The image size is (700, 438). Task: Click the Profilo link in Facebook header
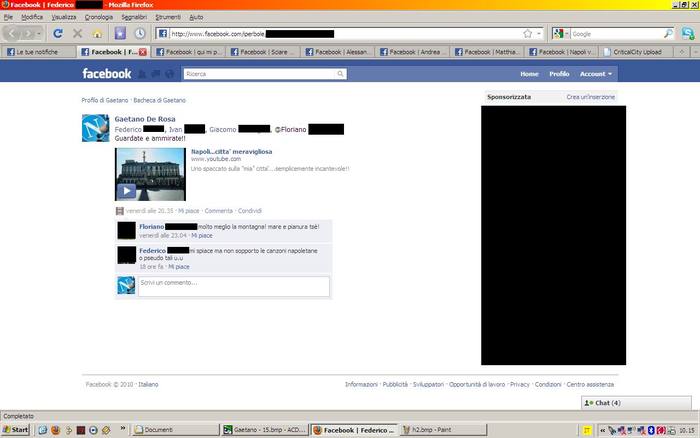click(559, 74)
